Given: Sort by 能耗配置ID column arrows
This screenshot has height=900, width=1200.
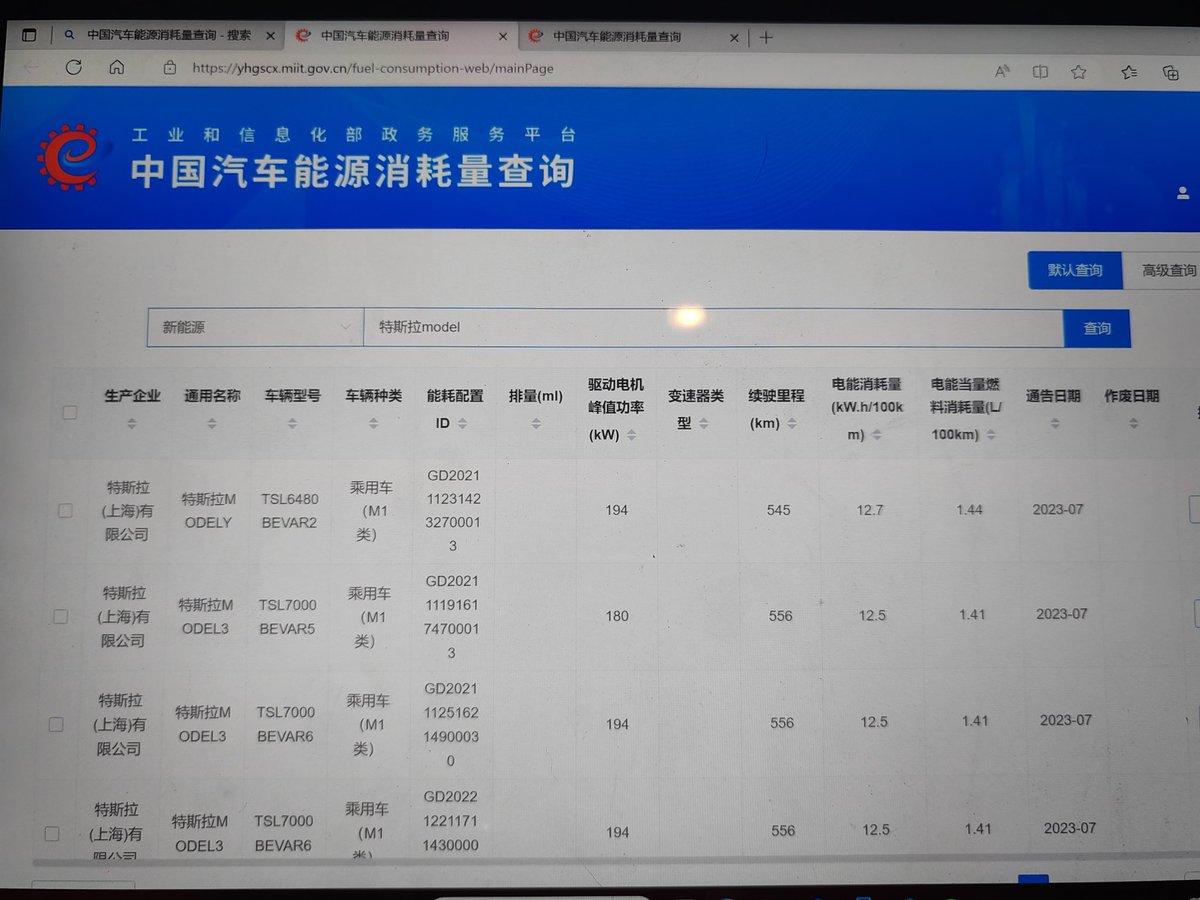Looking at the screenshot, I should click(x=462, y=424).
